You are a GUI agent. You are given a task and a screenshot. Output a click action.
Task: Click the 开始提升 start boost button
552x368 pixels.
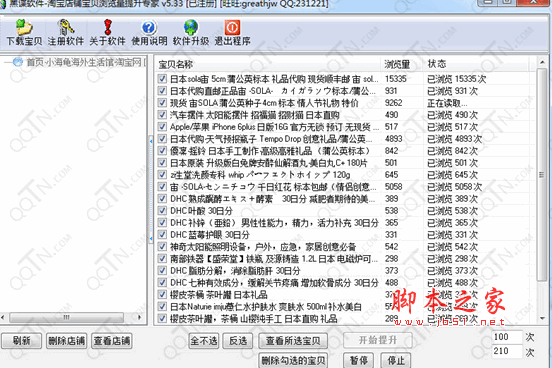pos(378,340)
